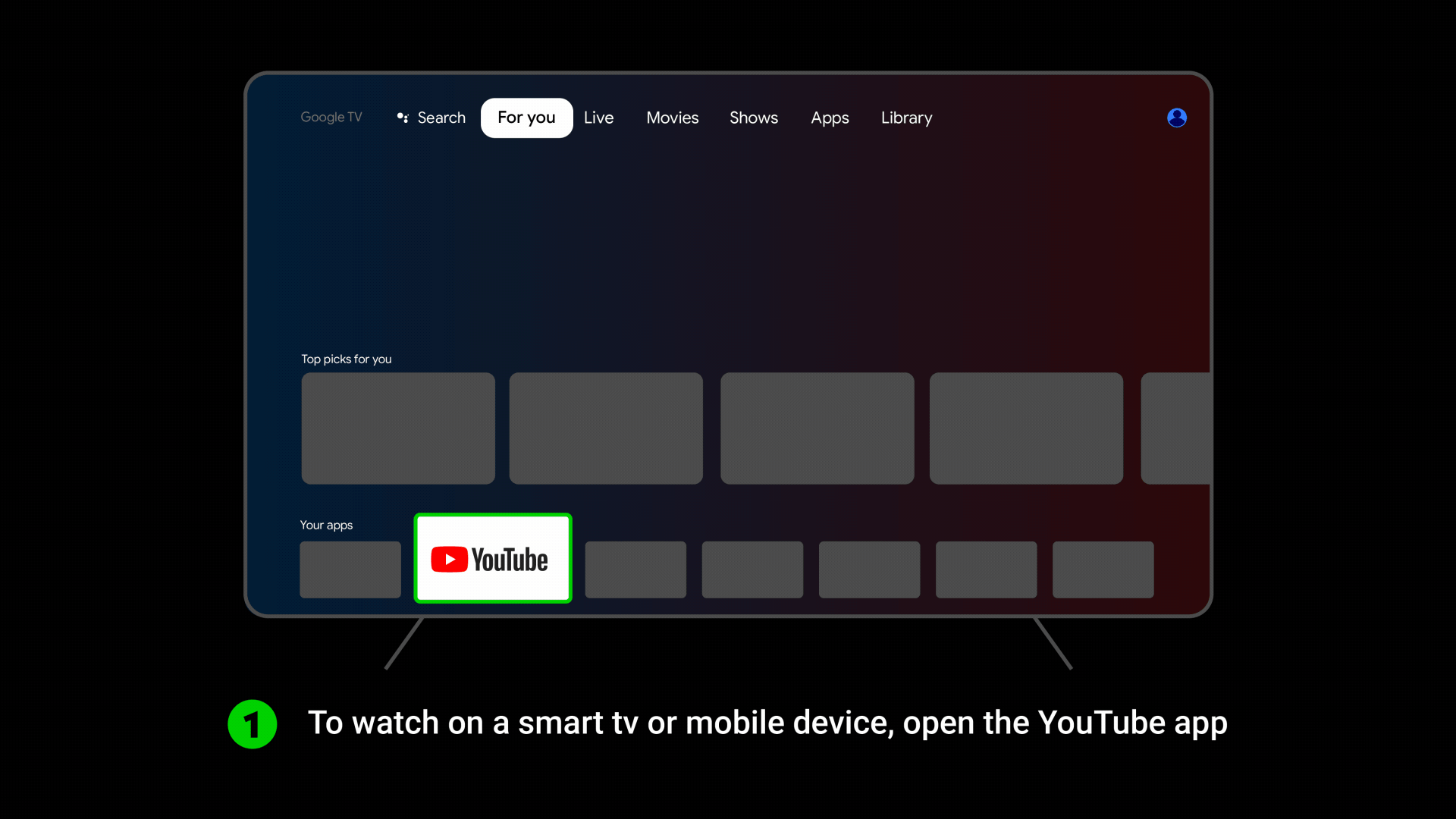Toggle the Google TV home screen
Viewport: 1456px width, 819px height.
[331, 117]
